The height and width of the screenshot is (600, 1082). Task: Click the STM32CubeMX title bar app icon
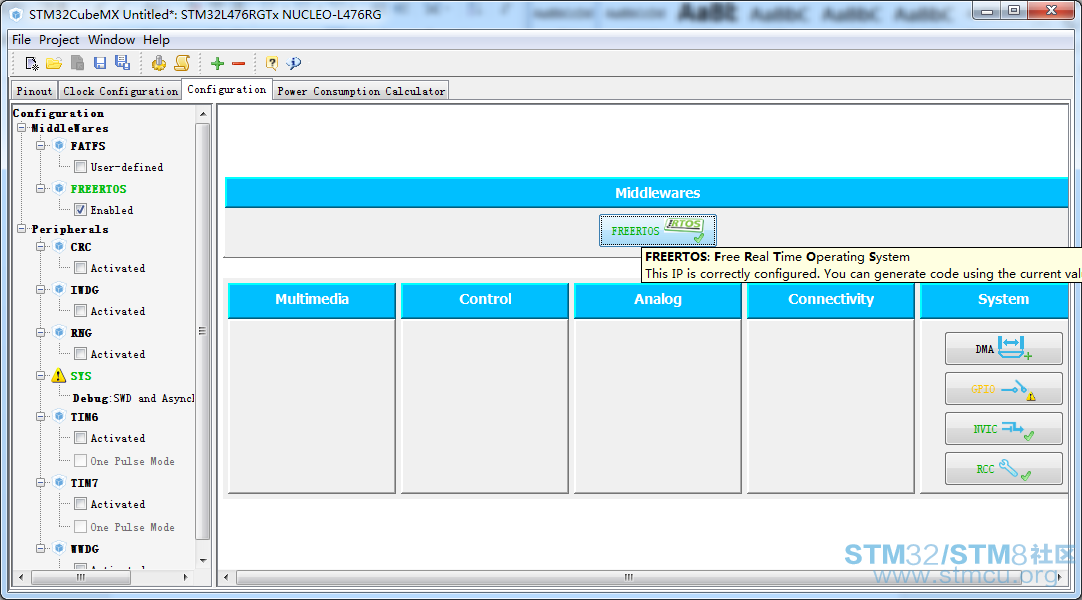pos(17,14)
